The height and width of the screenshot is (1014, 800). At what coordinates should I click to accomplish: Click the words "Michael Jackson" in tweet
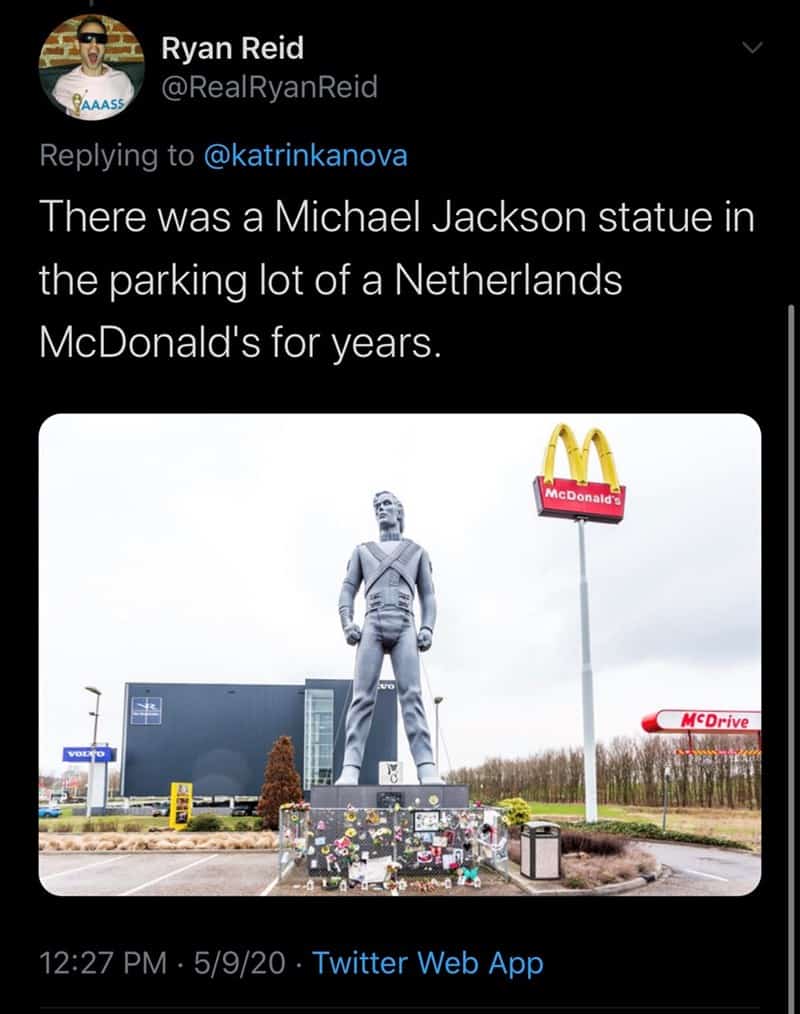pos(429,217)
